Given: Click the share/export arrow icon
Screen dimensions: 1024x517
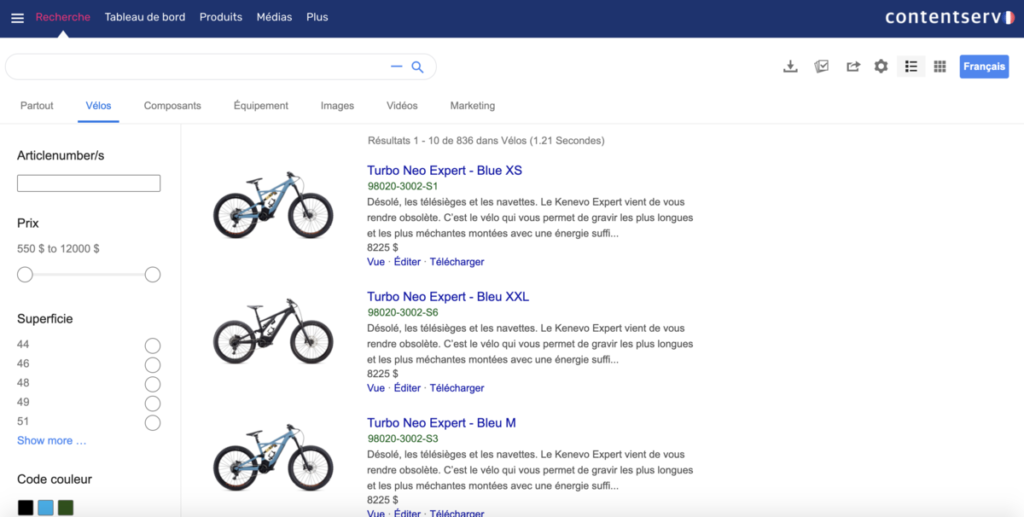Looking at the screenshot, I should coord(853,67).
